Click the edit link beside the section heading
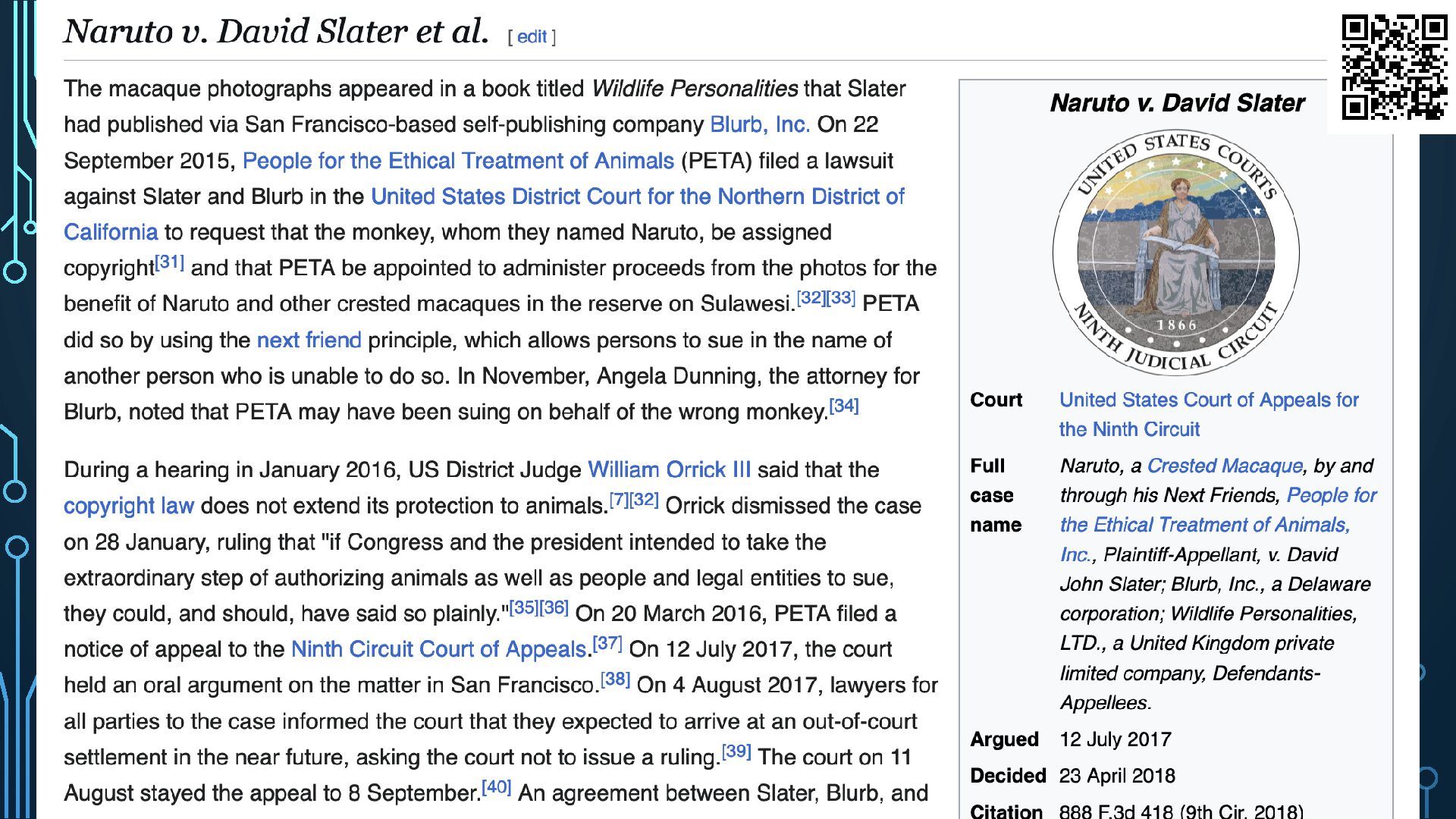The image size is (1456, 819). [x=532, y=36]
